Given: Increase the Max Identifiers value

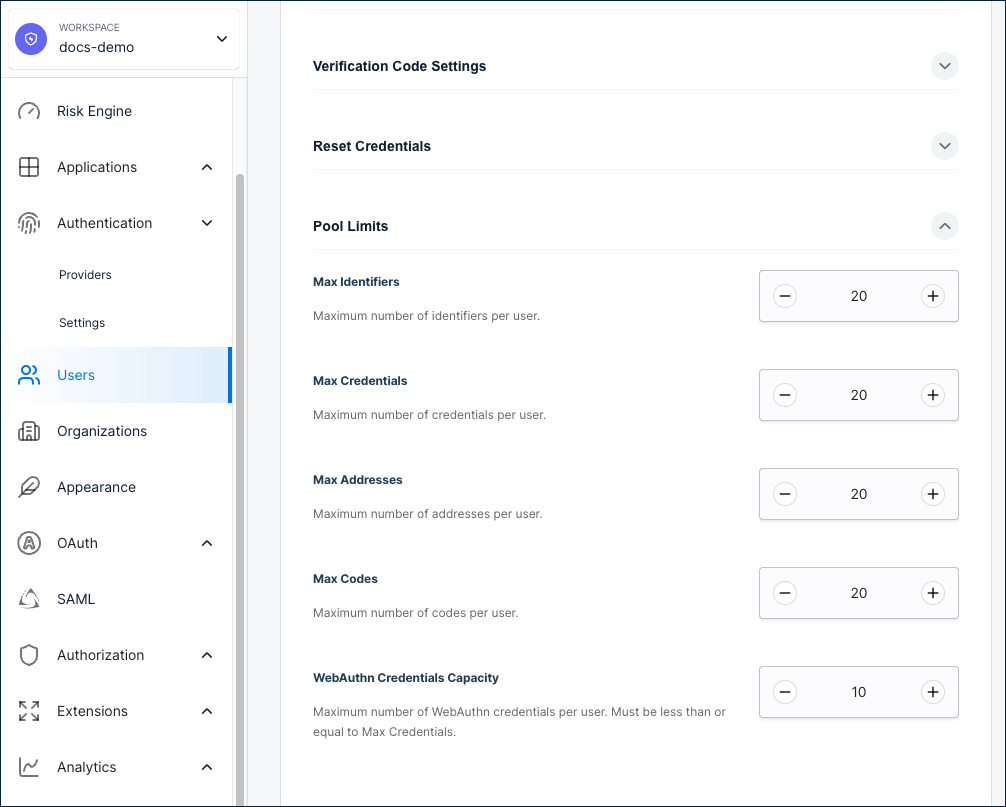Looking at the screenshot, I should [x=932, y=296].
